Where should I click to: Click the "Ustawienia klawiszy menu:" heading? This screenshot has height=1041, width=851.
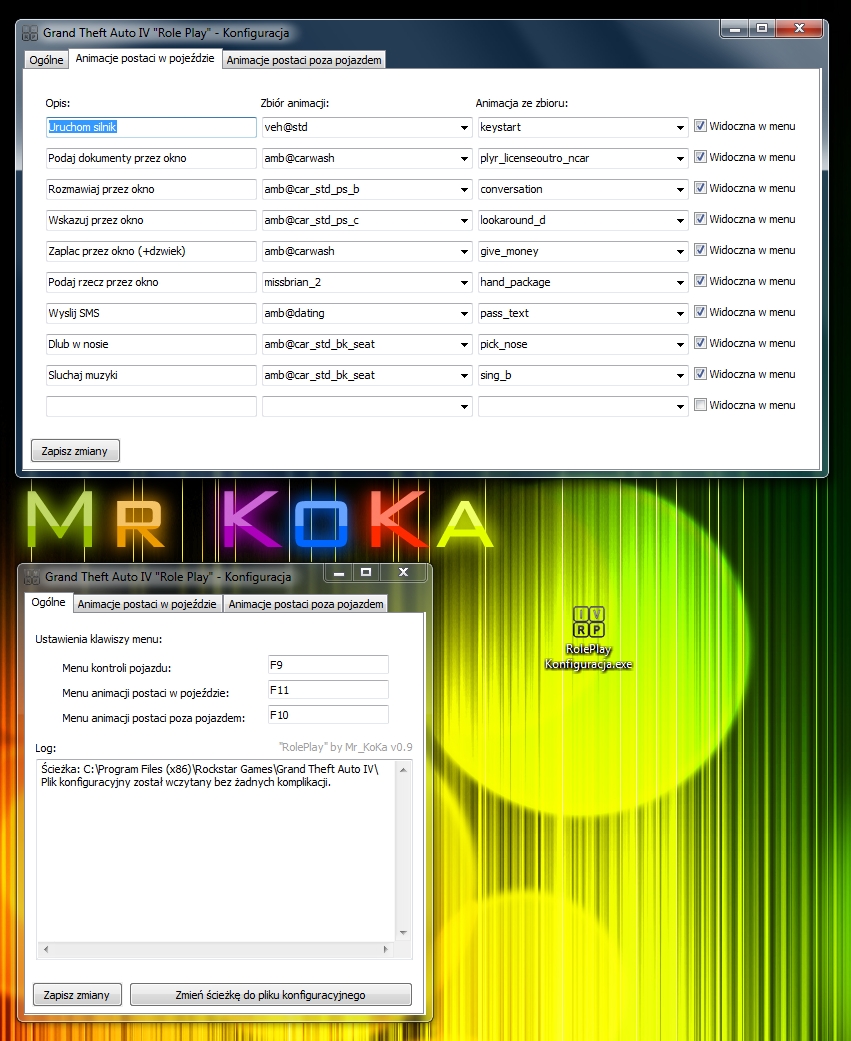(99, 639)
